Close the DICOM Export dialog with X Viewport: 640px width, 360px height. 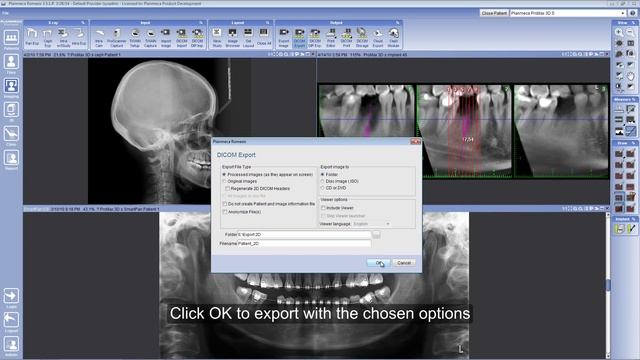click(x=415, y=142)
